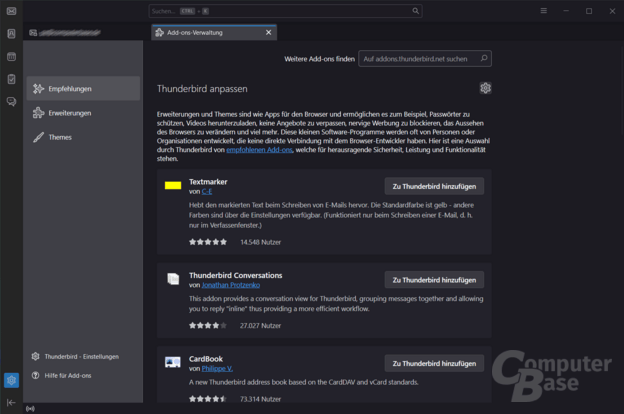Open the Address Book space icon

11,34
